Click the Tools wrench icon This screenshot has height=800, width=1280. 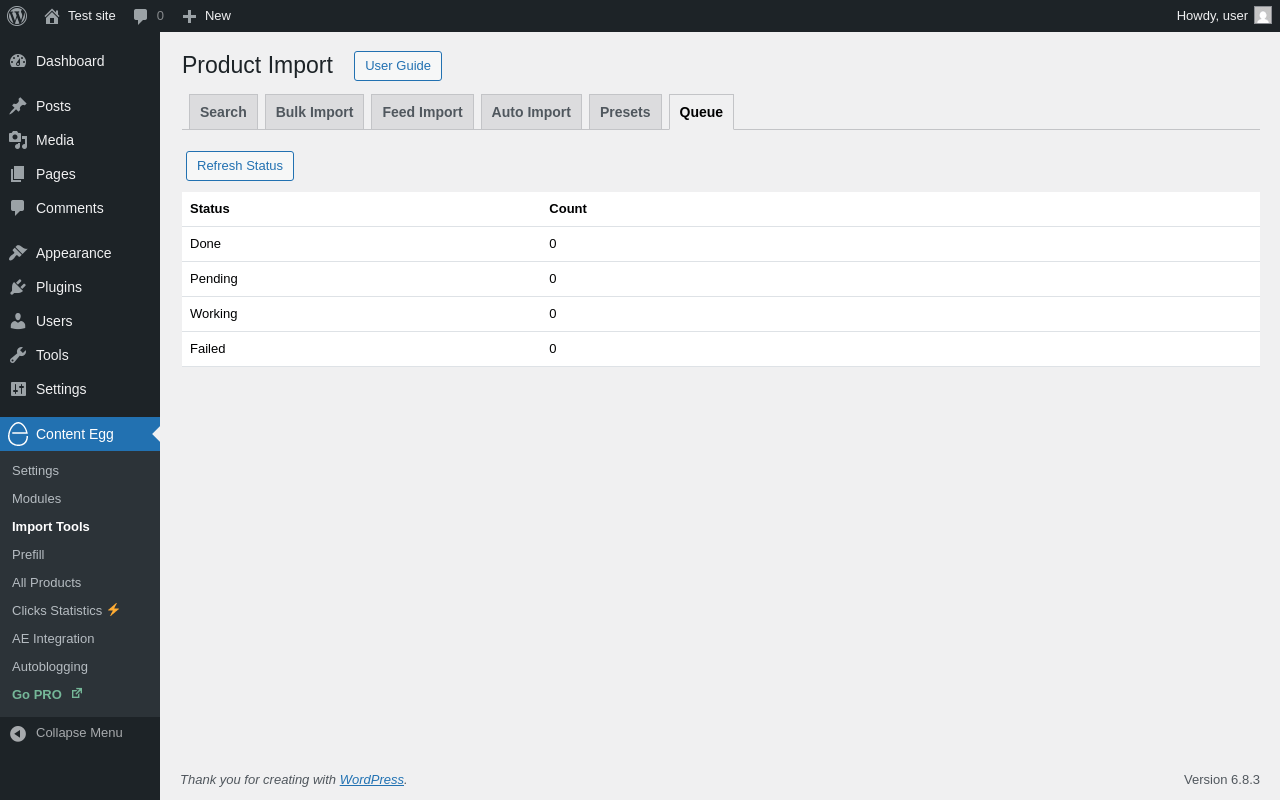(x=18, y=355)
